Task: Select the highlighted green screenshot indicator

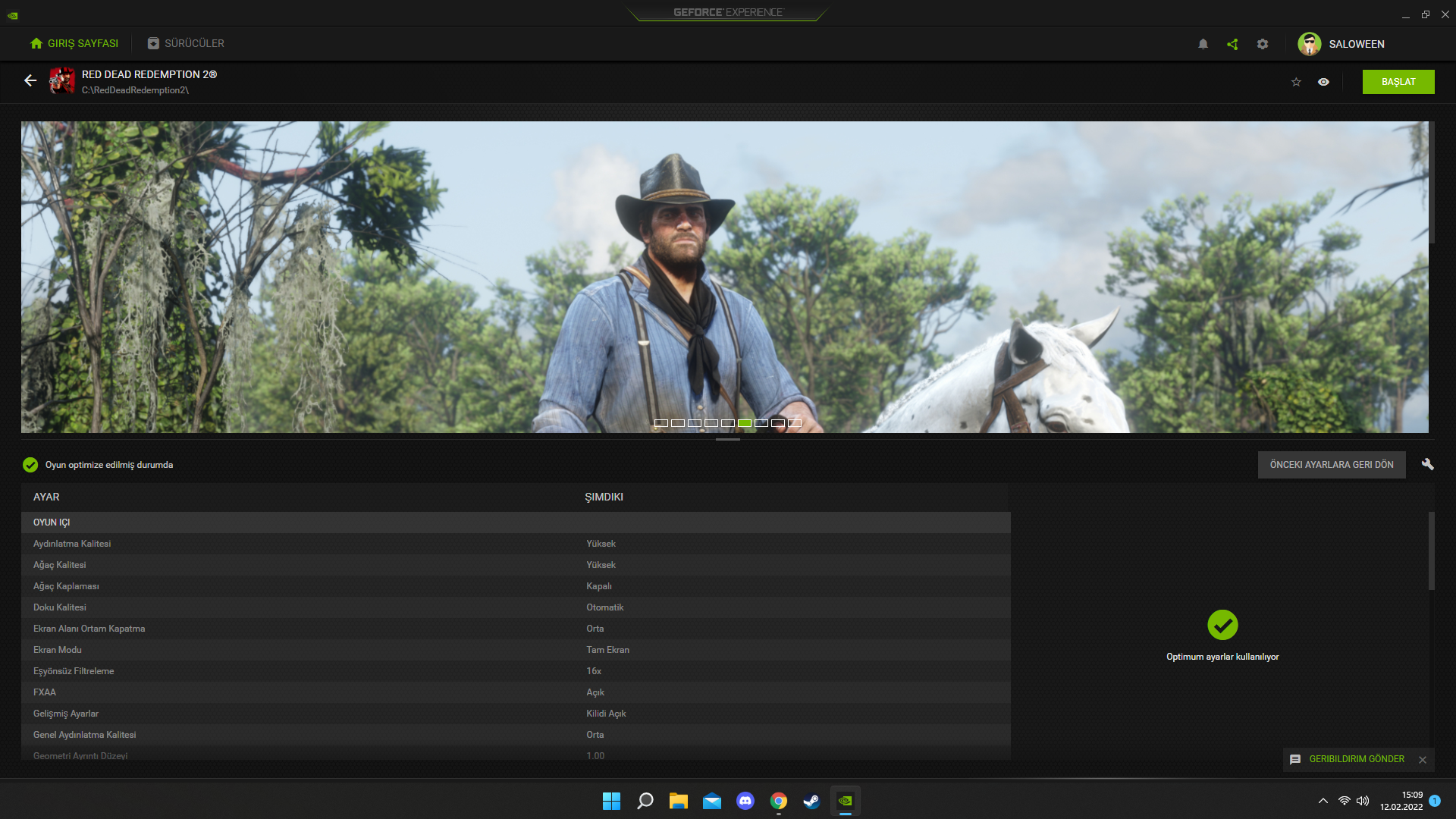Action: (745, 423)
